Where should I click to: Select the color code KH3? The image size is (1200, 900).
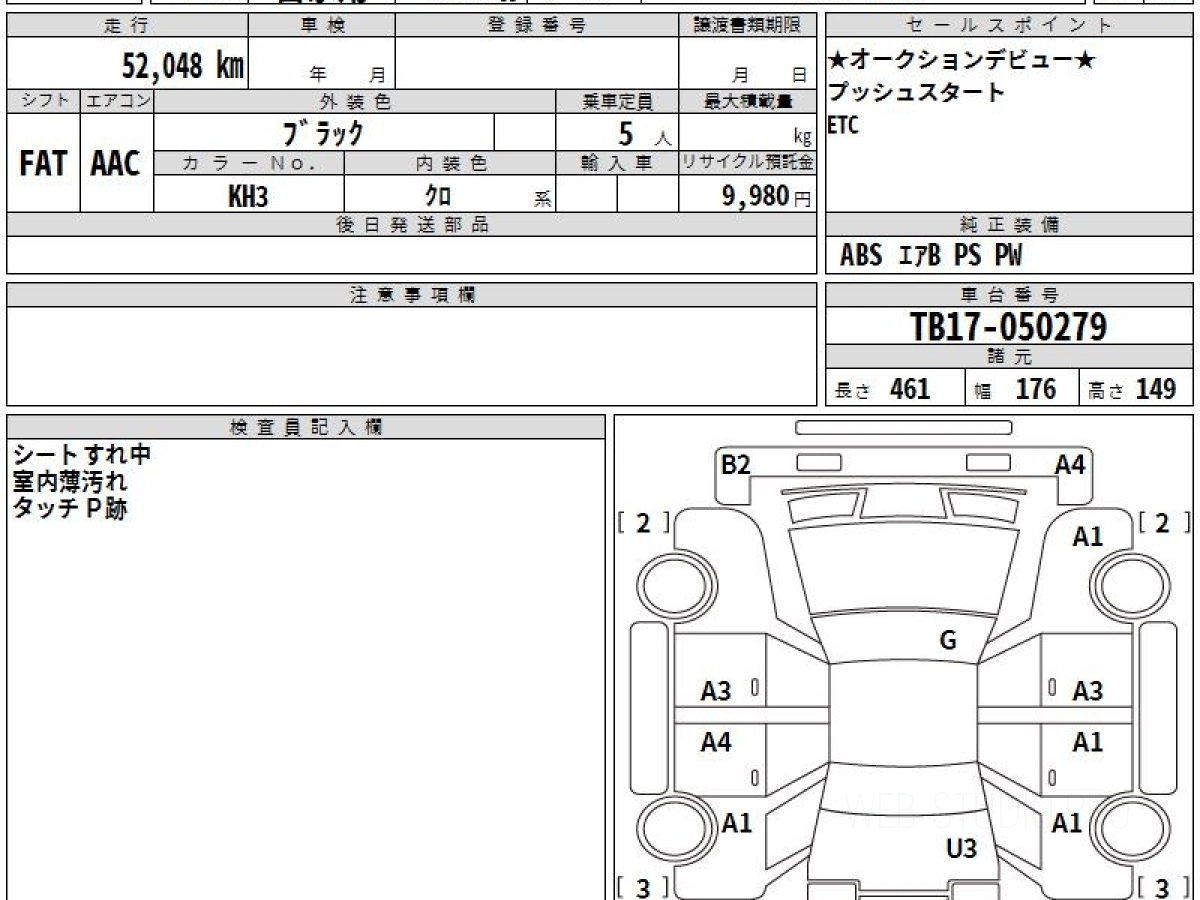coord(248,196)
